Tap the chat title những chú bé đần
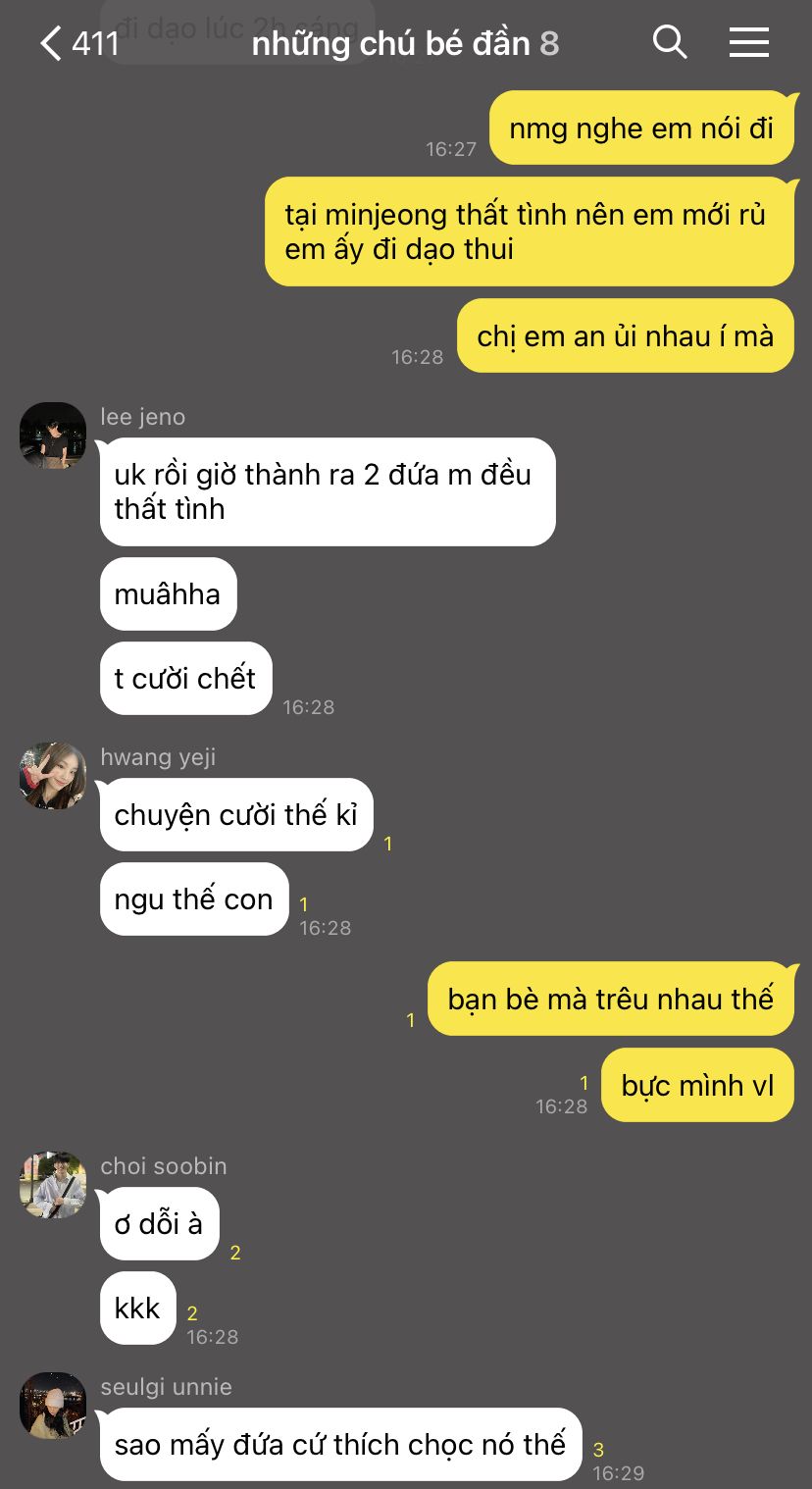The height and width of the screenshot is (1489, 812). pyautogui.click(x=391, y=43)
